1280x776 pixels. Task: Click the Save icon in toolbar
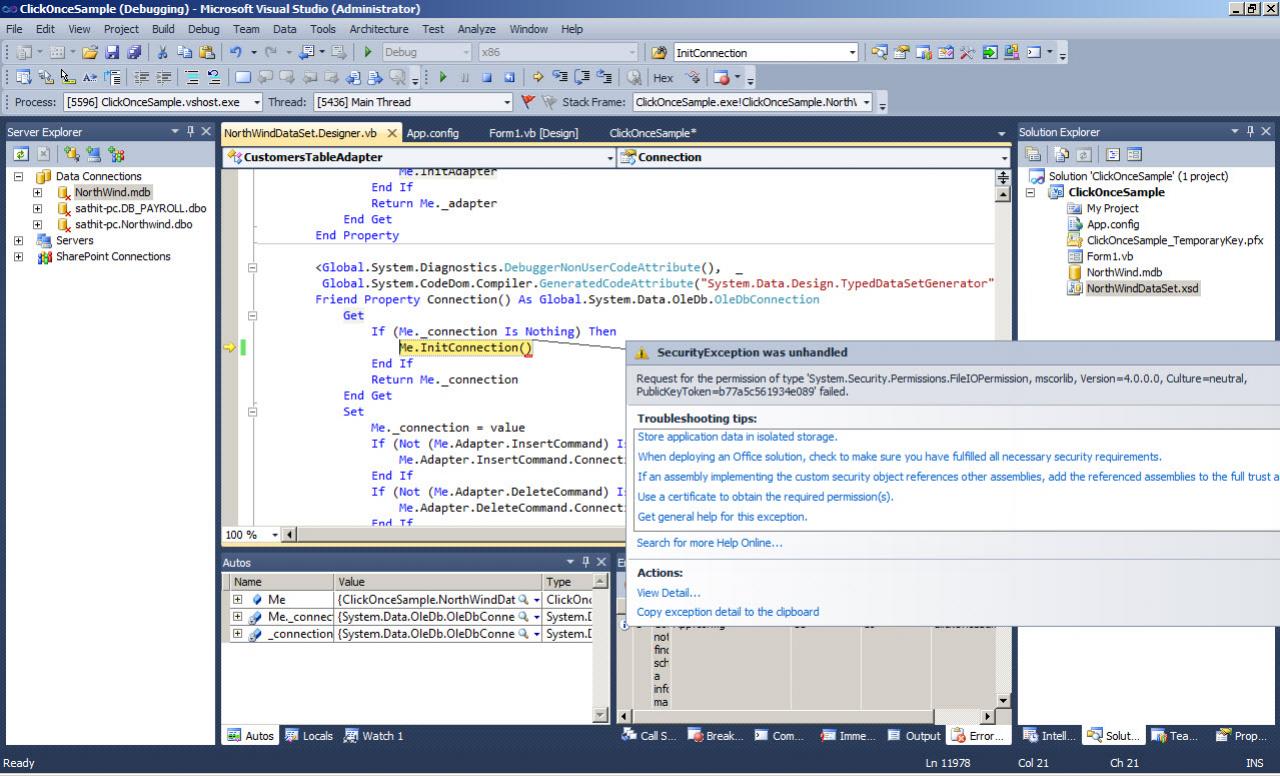tap(112, 53)
